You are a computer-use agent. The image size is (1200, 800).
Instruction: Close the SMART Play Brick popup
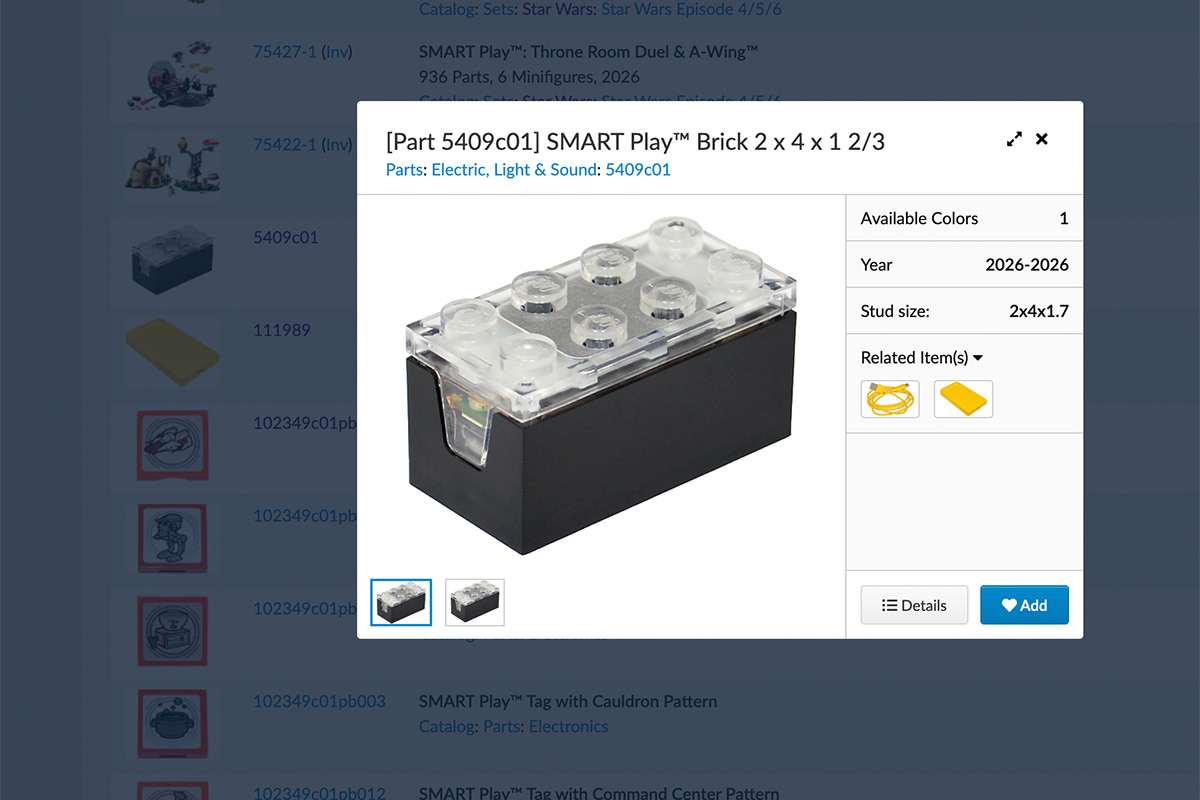point(1042,139)
